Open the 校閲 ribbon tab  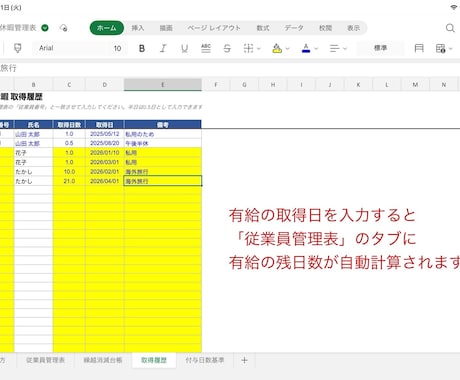[325, 28]
